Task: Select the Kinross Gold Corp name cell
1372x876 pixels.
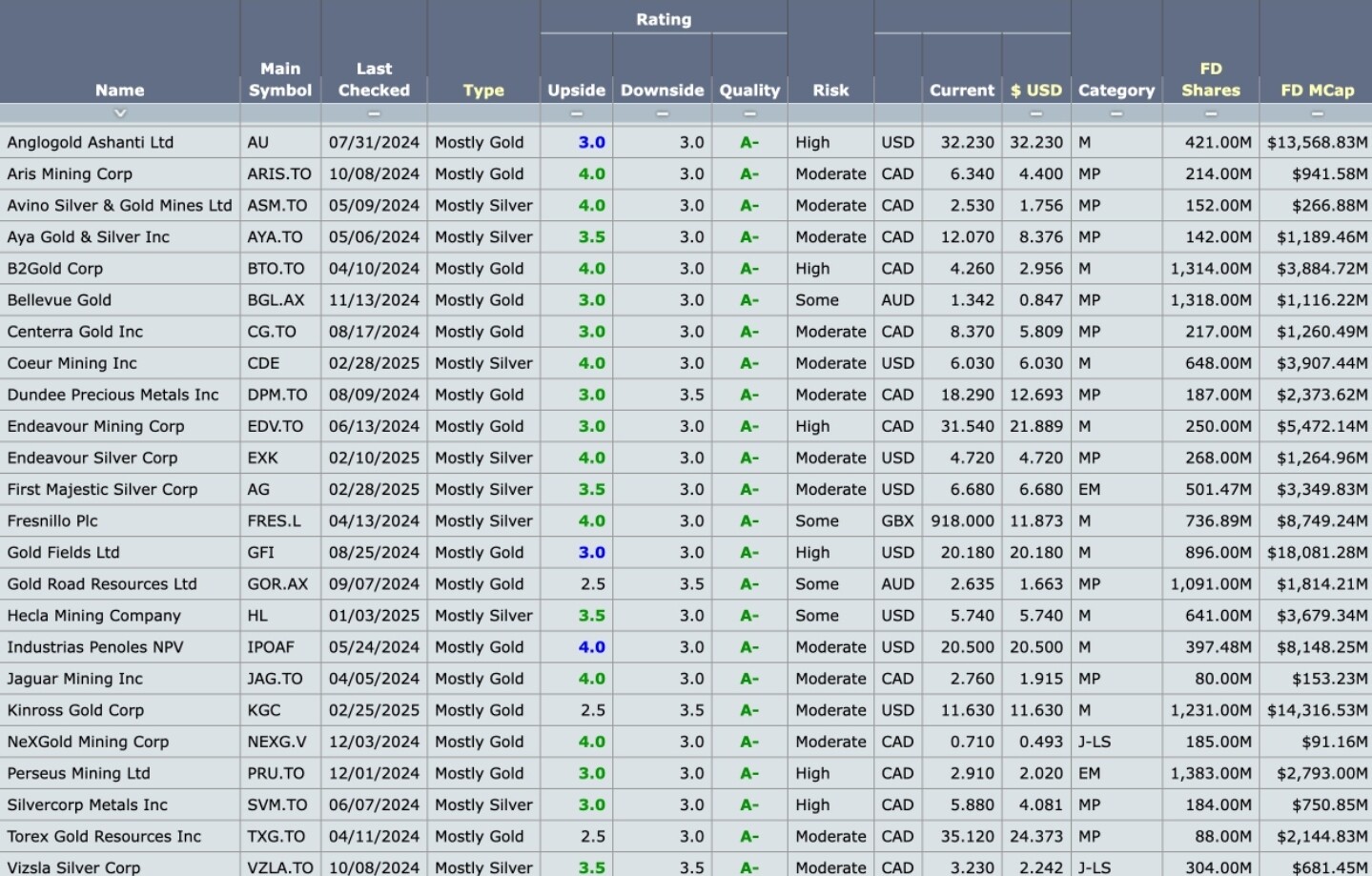Action: click(75, 710)
